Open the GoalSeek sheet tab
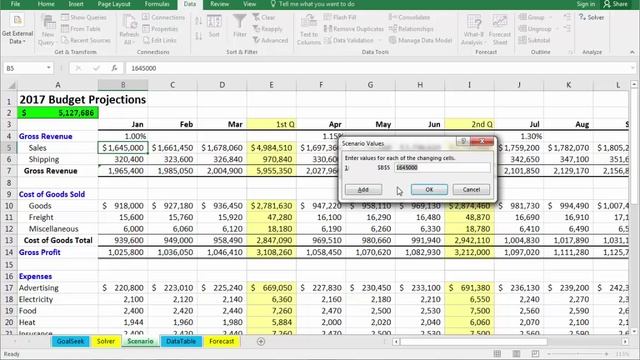640x360 pixels. [x=70, y=341]
